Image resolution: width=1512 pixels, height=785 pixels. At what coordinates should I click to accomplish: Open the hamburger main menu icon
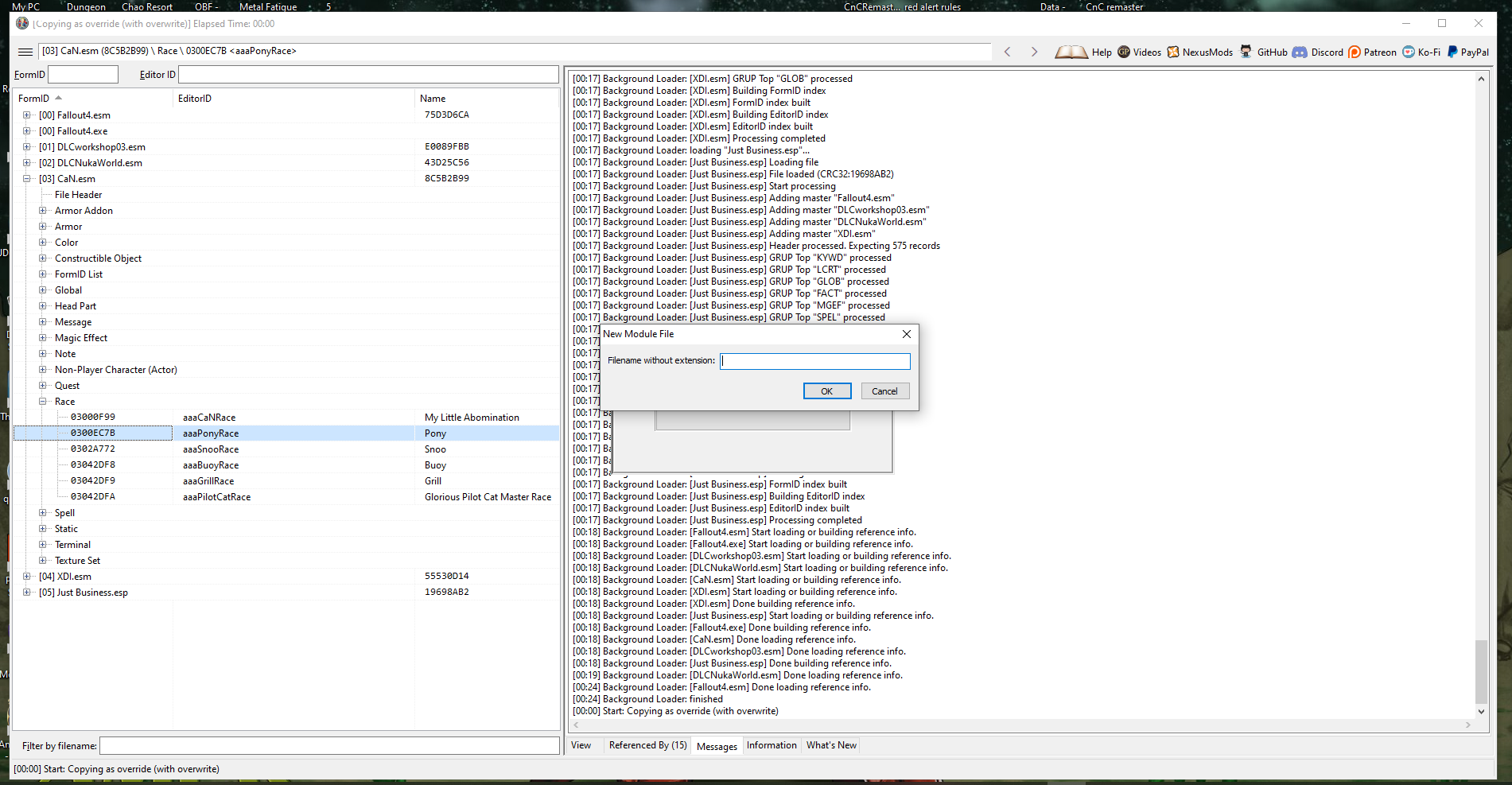click(x=25, y=52)
